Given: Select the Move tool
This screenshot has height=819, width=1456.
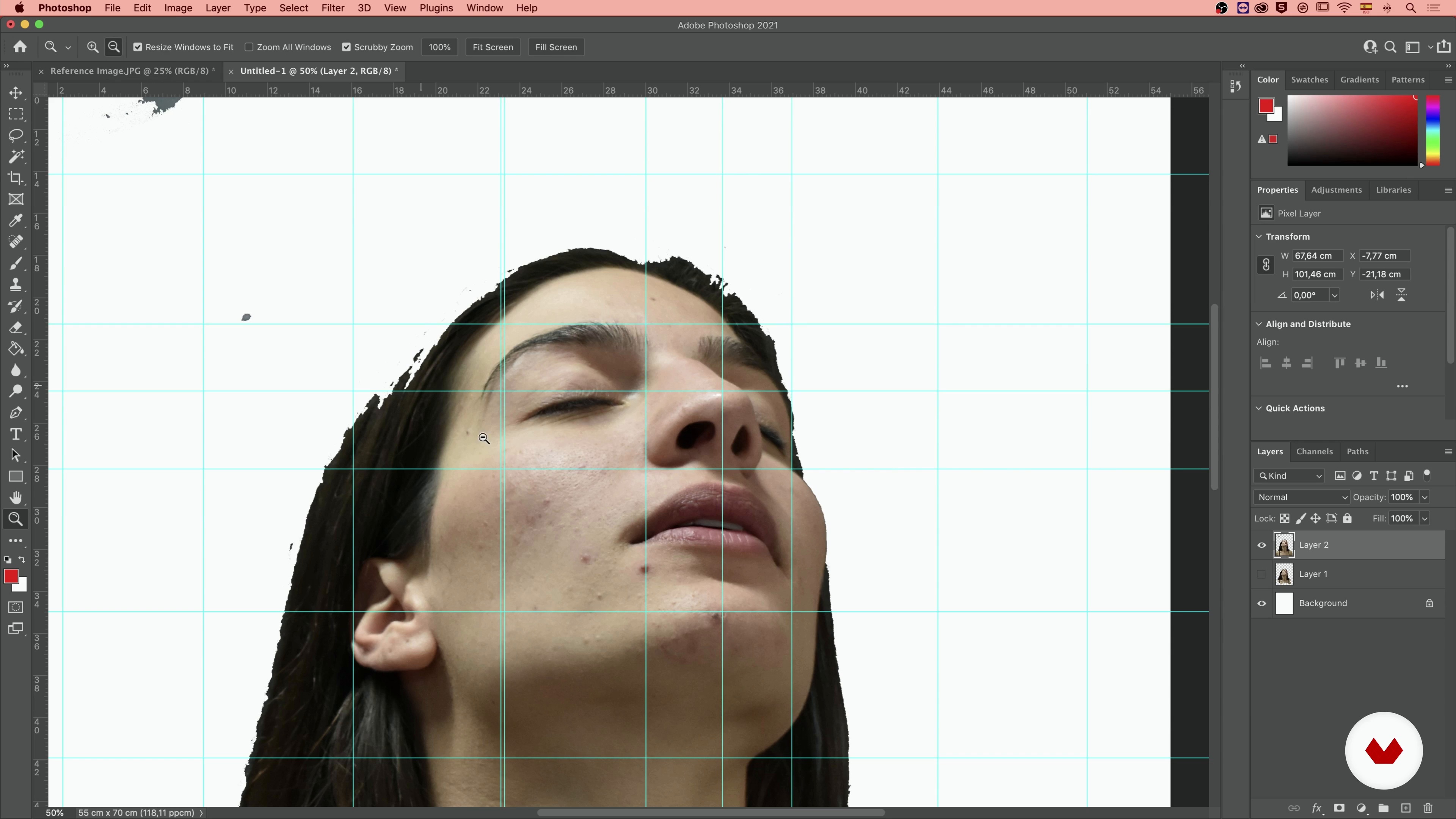Looking at the screenshot, I should tap(16, 93).
